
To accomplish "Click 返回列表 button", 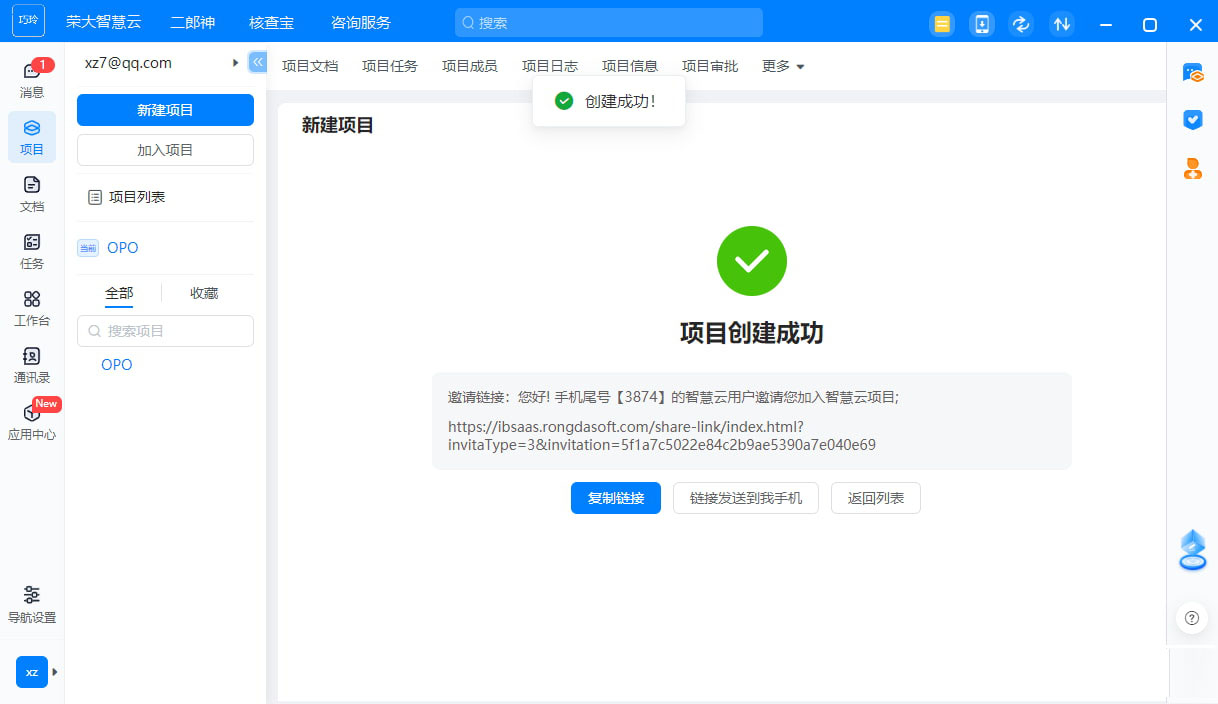I will coord(875,498).
